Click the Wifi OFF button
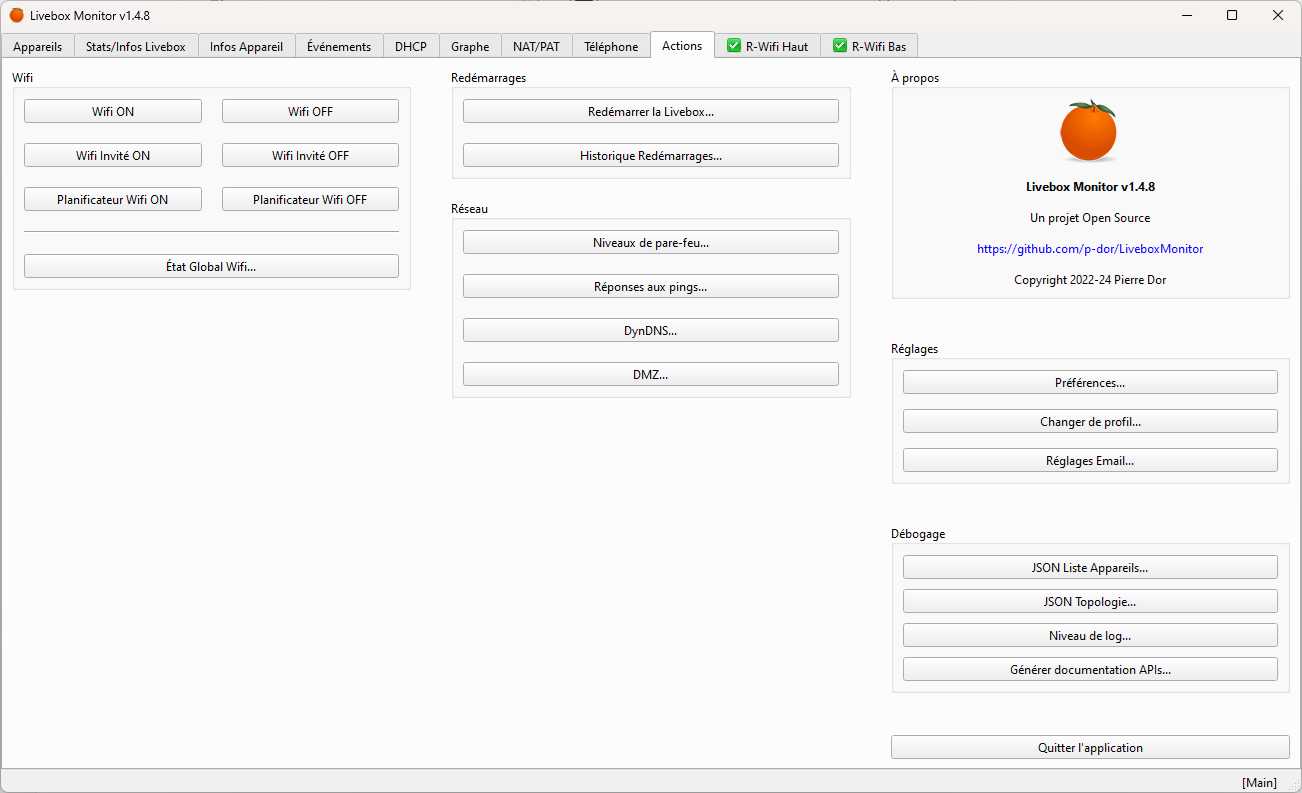The image size is (1302, 793). click(310, 111)
